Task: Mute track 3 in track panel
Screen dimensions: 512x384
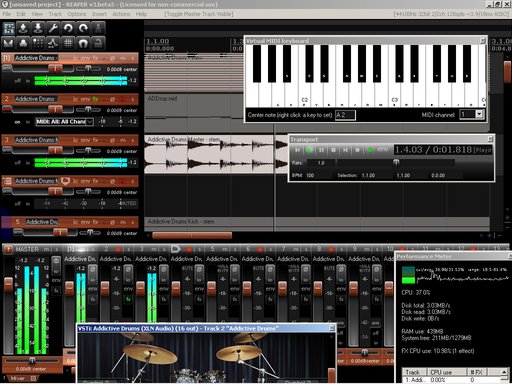Action: coord(123,140)
